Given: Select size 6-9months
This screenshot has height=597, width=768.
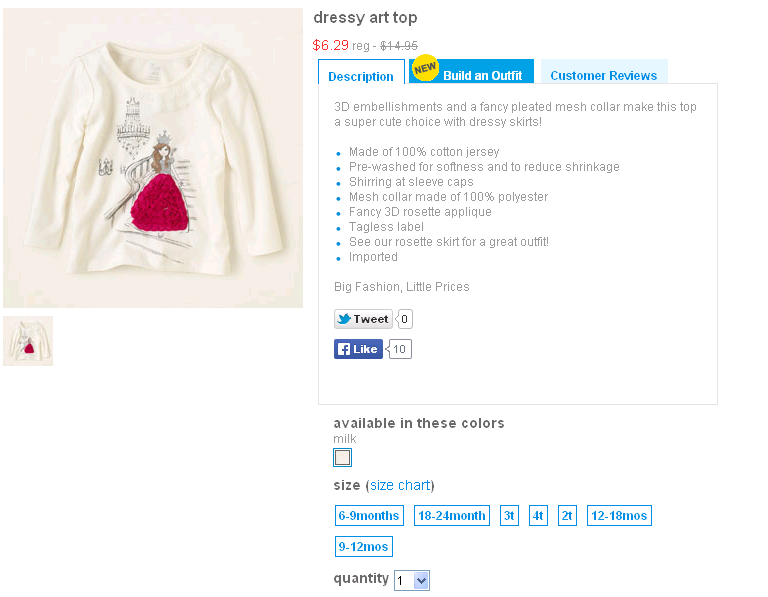Looking at the screenshot, I should (x=369, y=516).
